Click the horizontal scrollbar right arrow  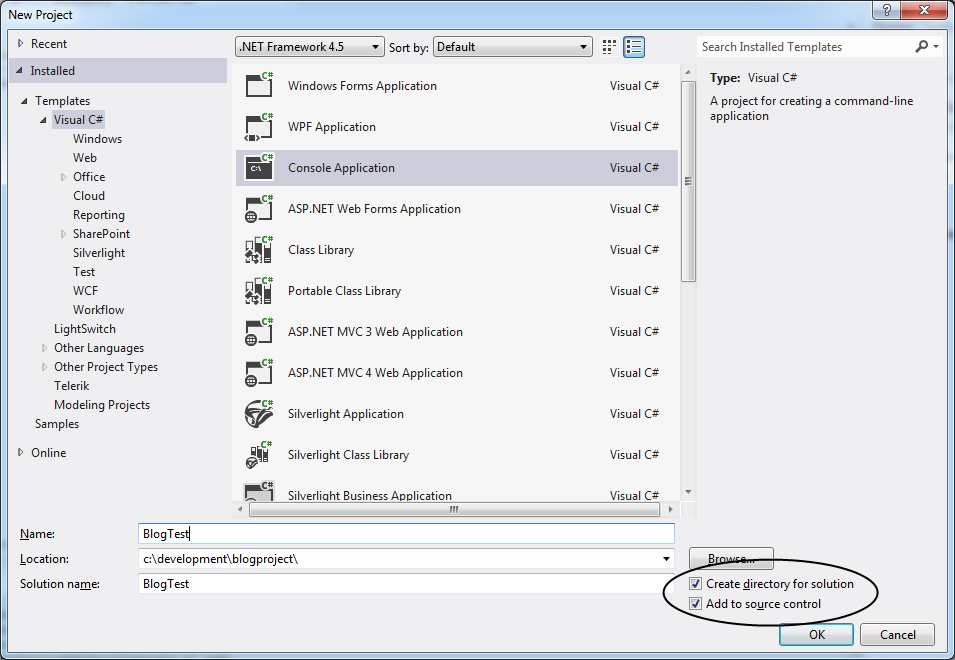point(671,510)
